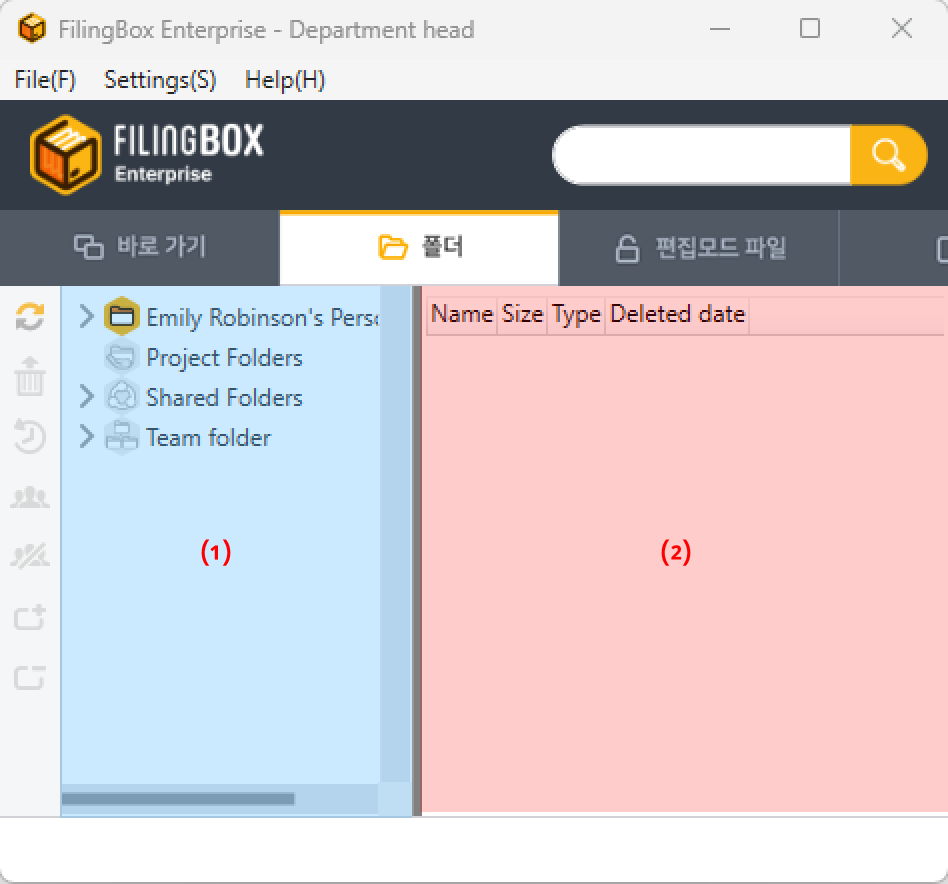Viewport: 948px width, 884px height.
Task: Click the share with users group icon
Action: [x=30, y=497]
